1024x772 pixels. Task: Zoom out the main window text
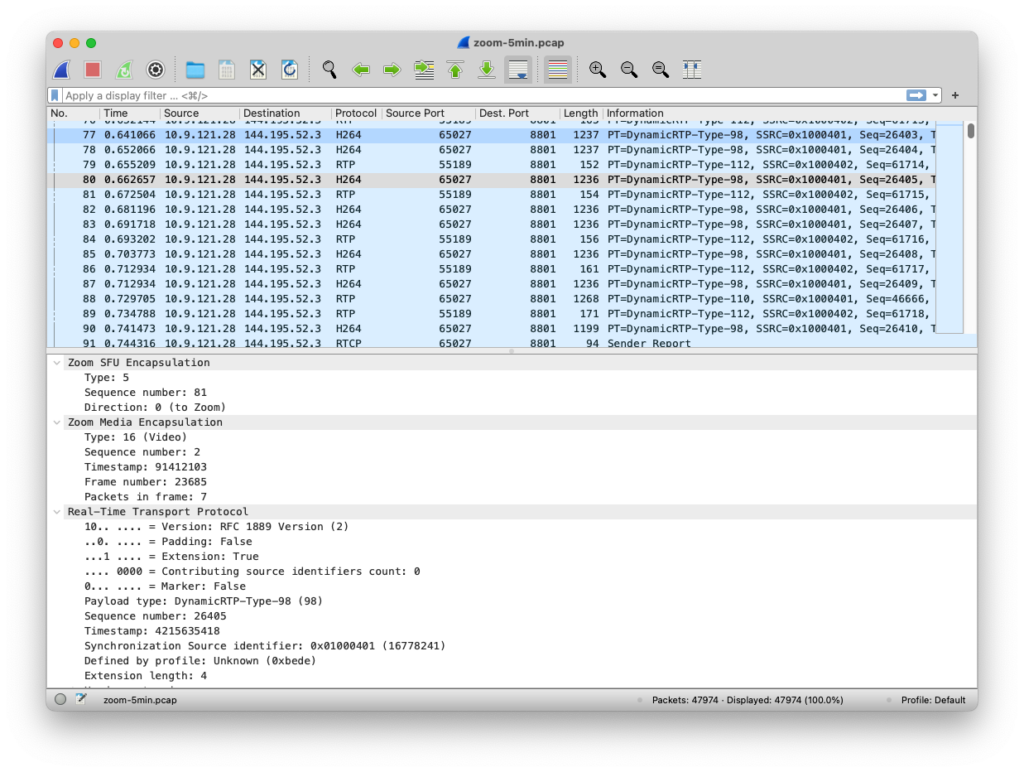pyautogui.click(x=629, y=69)
